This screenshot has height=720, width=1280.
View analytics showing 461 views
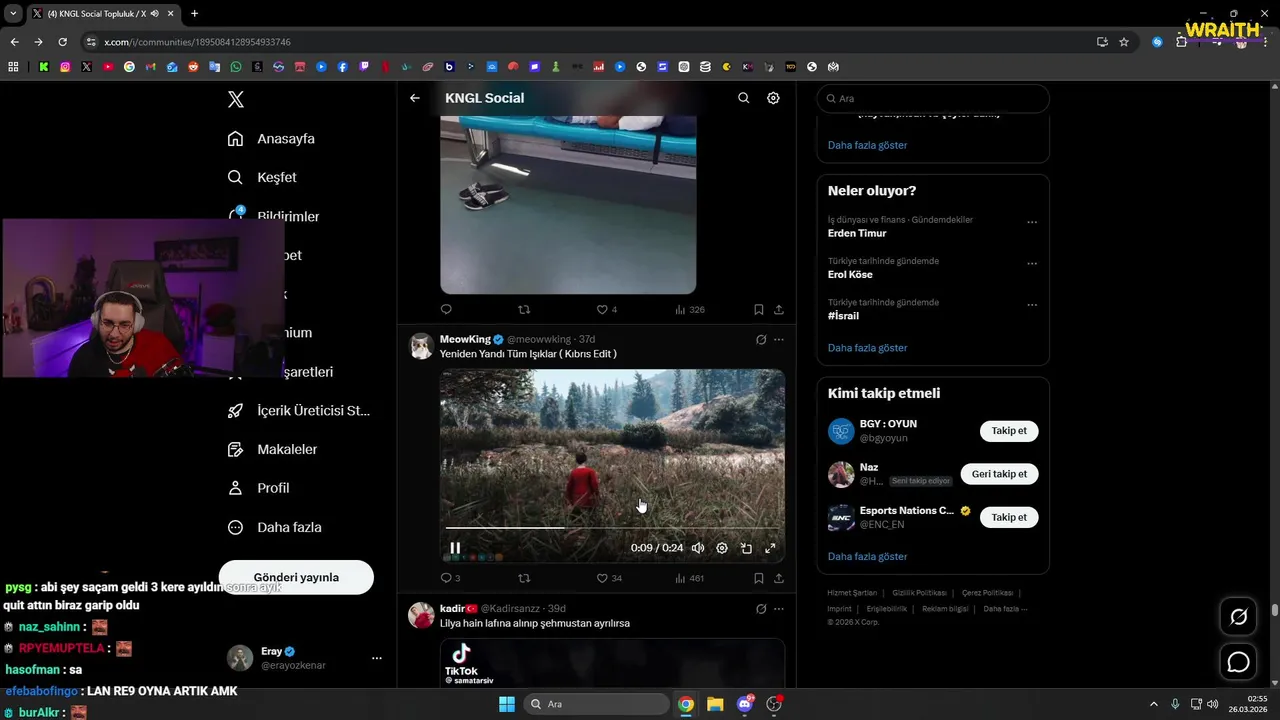pyautogui.click(x=689, y=578)
